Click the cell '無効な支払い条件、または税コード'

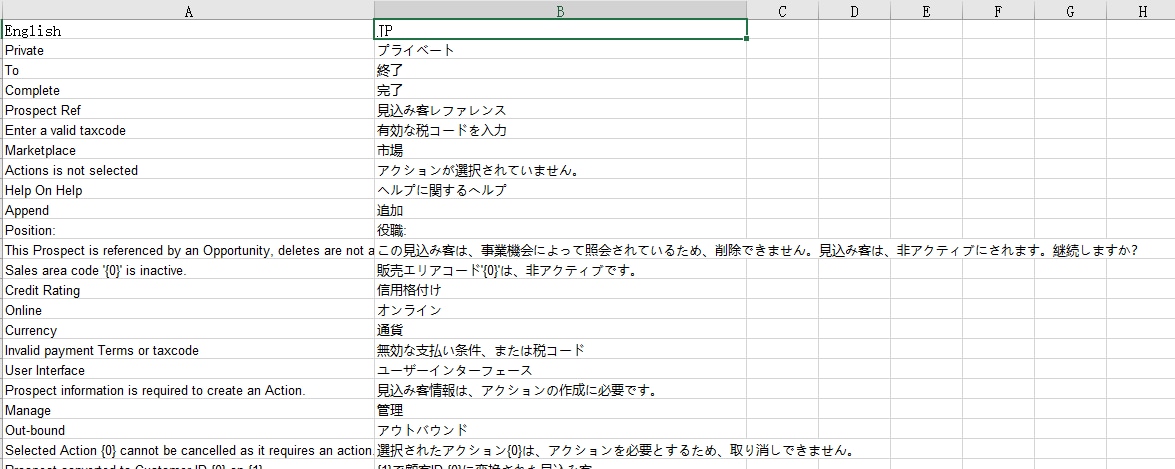[x=561, y=350]
